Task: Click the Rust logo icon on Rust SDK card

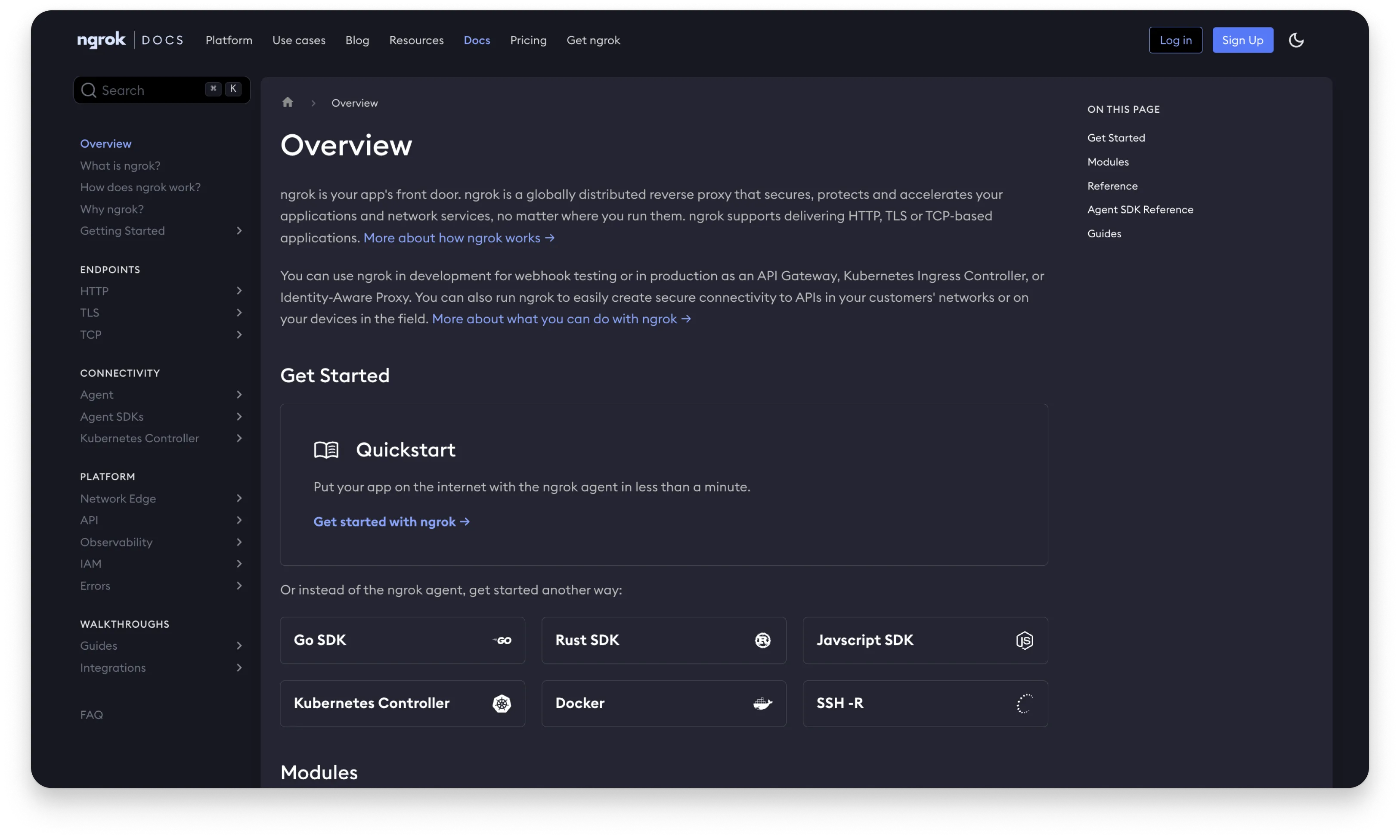Action: pos(763,640)
